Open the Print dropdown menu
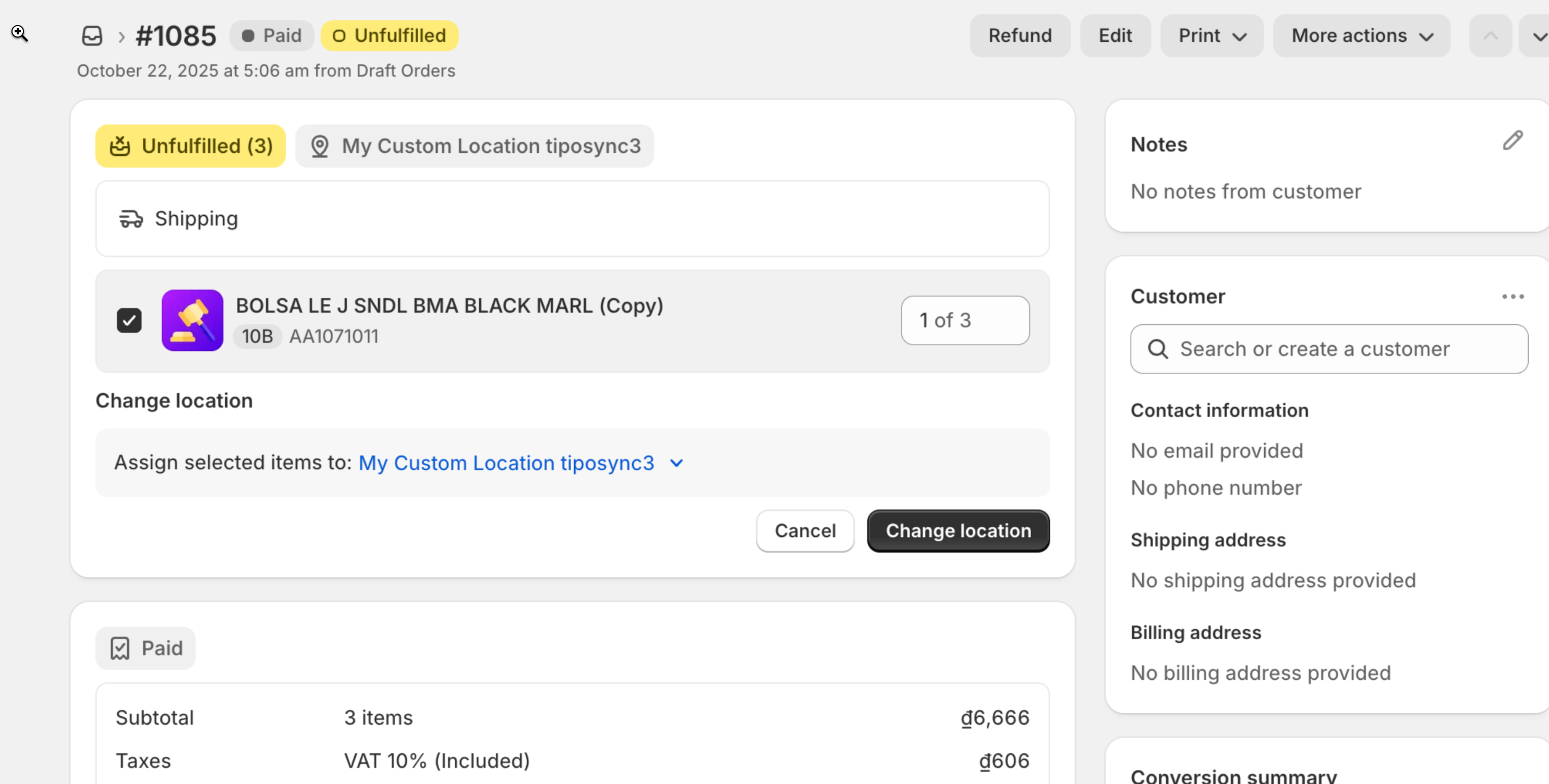1549x784 pixels. coord(1211,36)
